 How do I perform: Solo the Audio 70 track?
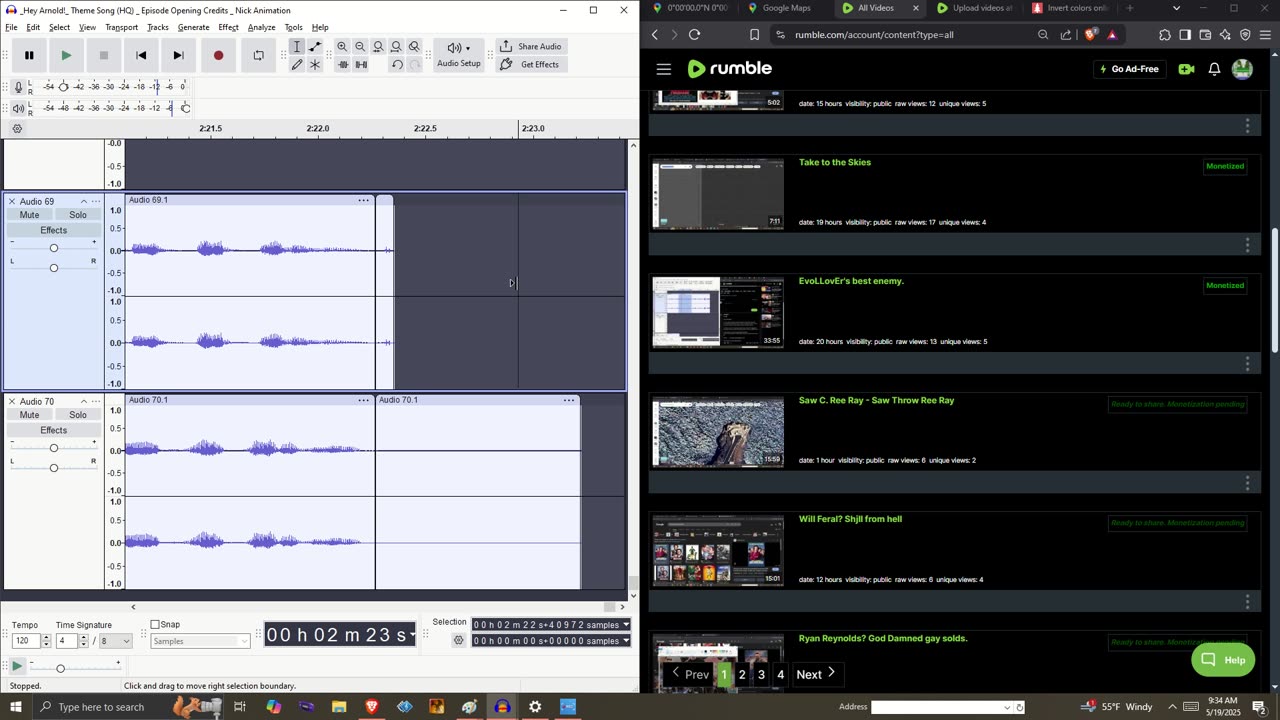click(x=78, y=415)
